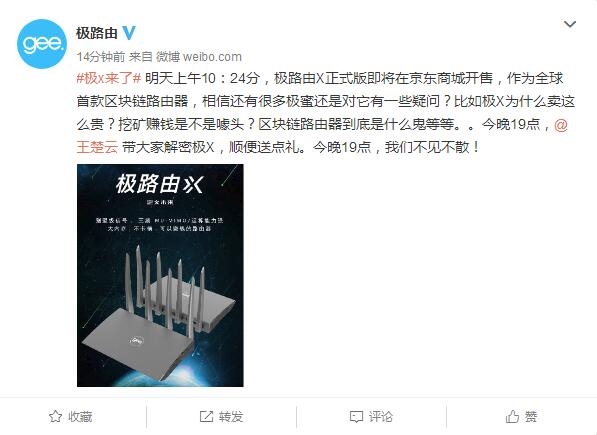
Task: Click the comment speech bubble icon
Action: pyautogui.click(x=356, y=417)
